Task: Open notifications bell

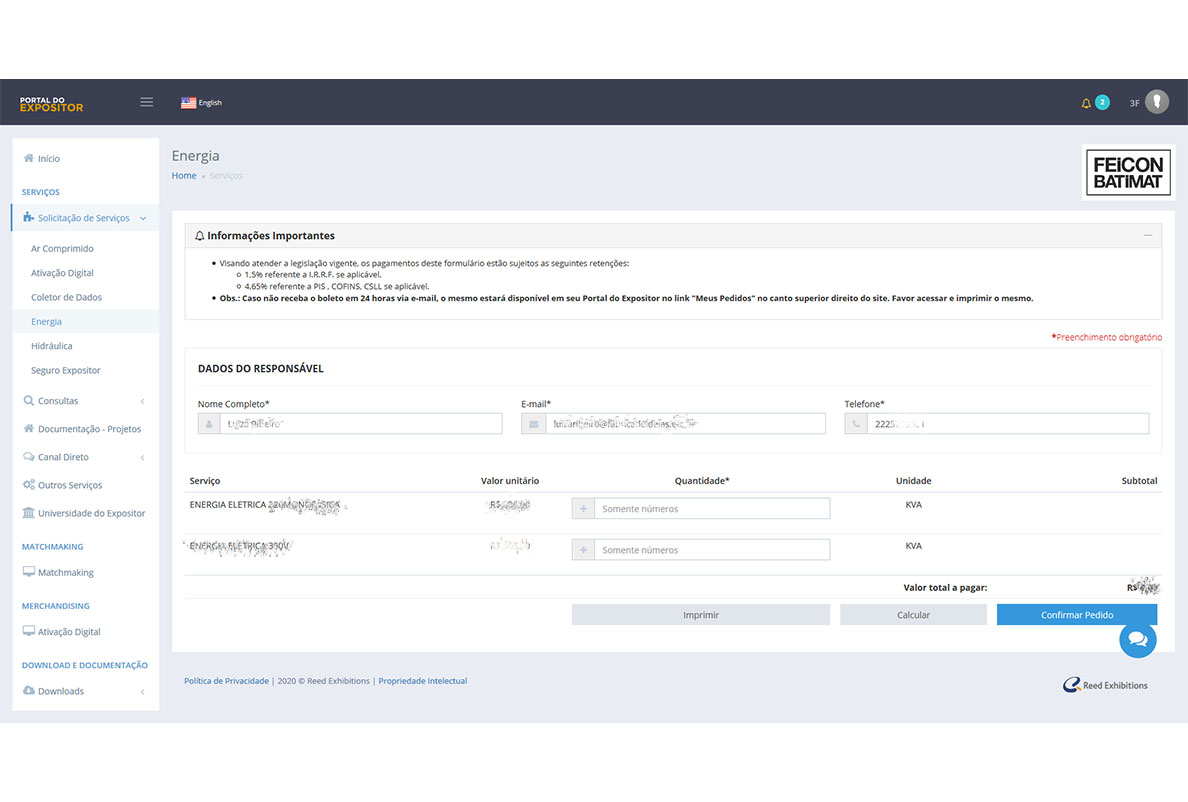Action: point(1086,103)
